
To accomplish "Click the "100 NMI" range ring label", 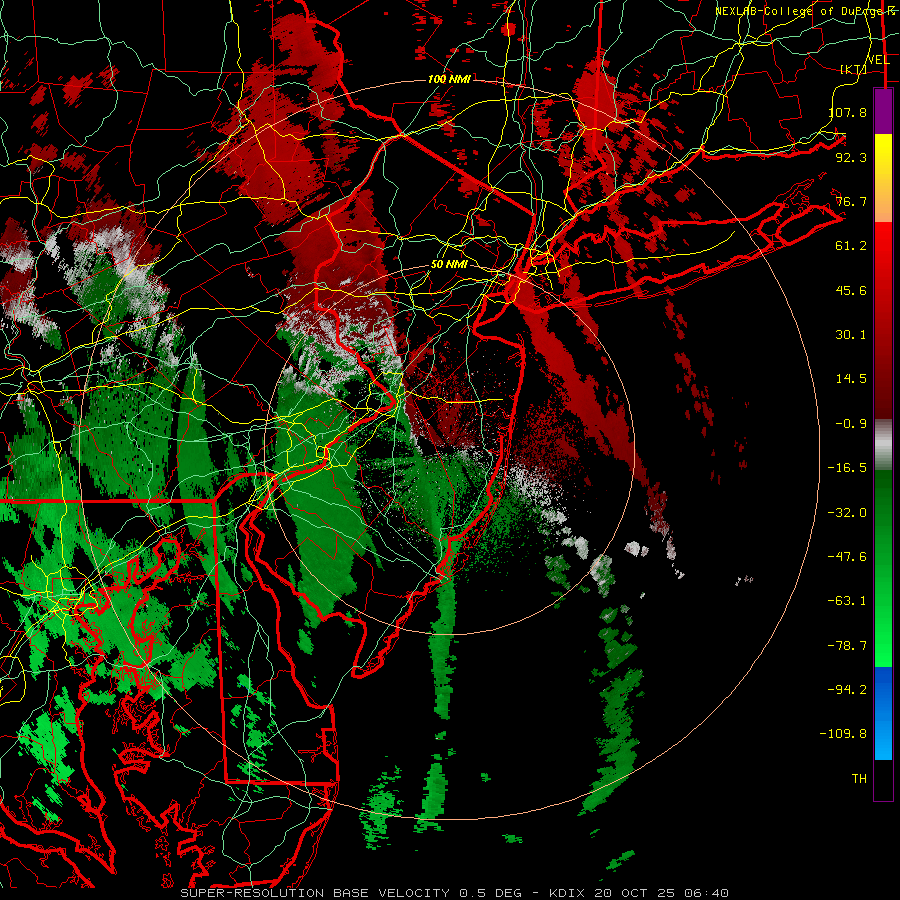I will (x=449, y=79).
